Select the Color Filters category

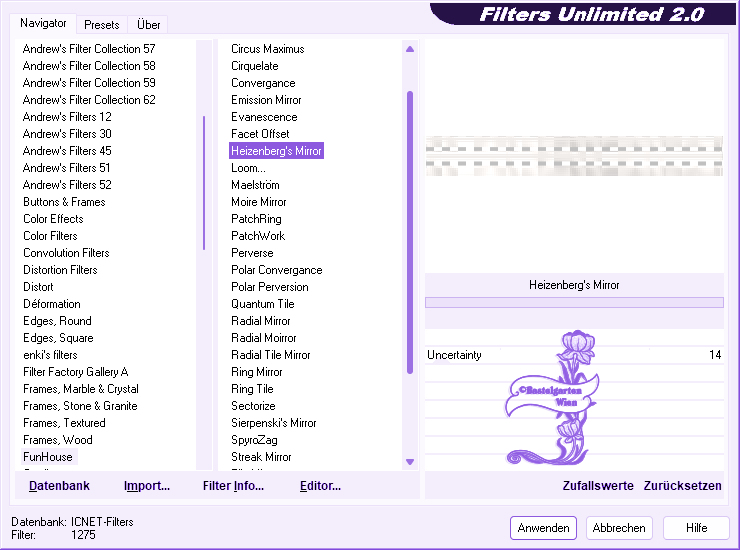[x=50, y=236]
